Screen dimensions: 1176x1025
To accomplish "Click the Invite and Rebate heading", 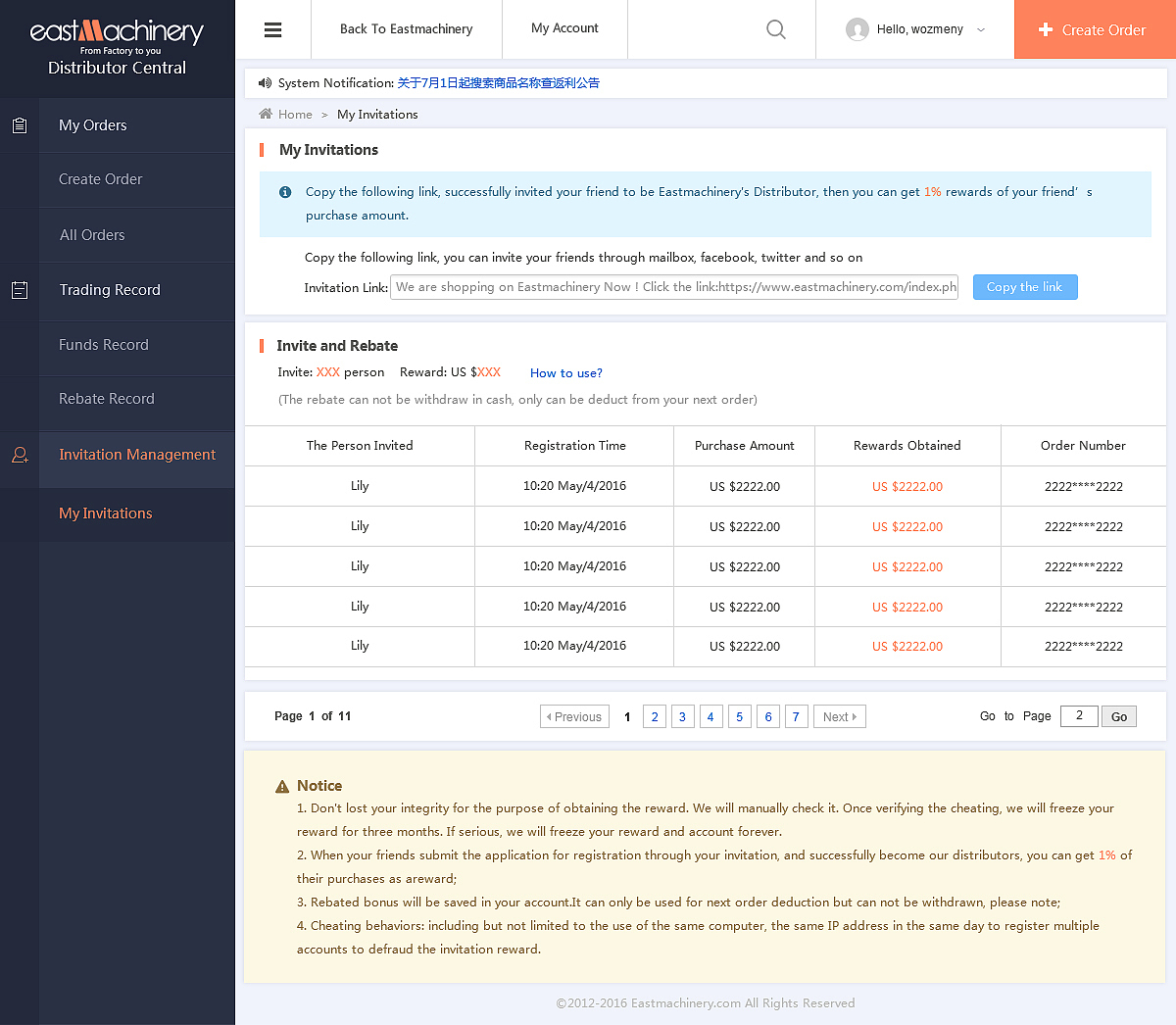I will 337,346.
